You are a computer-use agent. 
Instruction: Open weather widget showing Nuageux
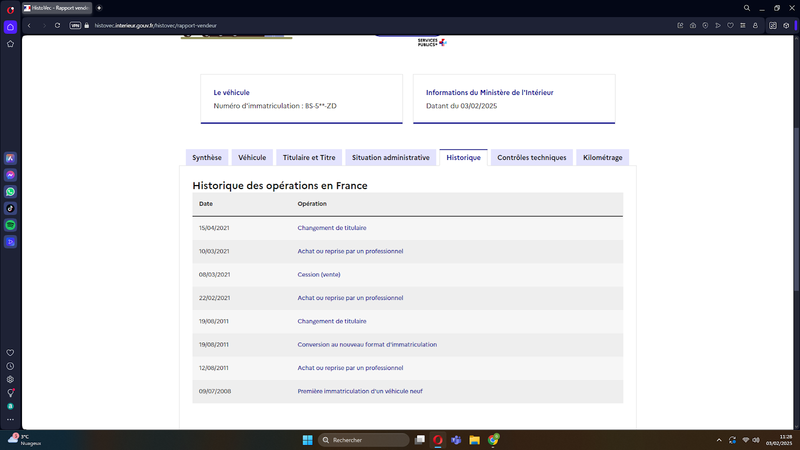click(24, 440)
